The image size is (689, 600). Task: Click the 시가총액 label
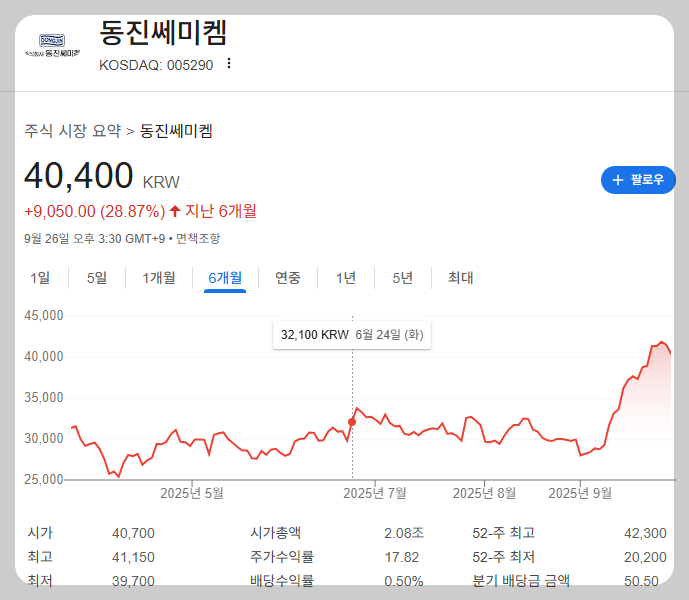coord(276,533)
